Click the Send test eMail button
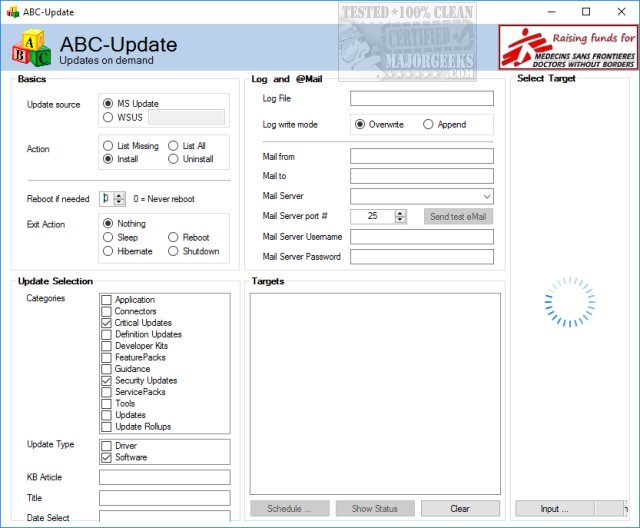 tap(458, 216)
